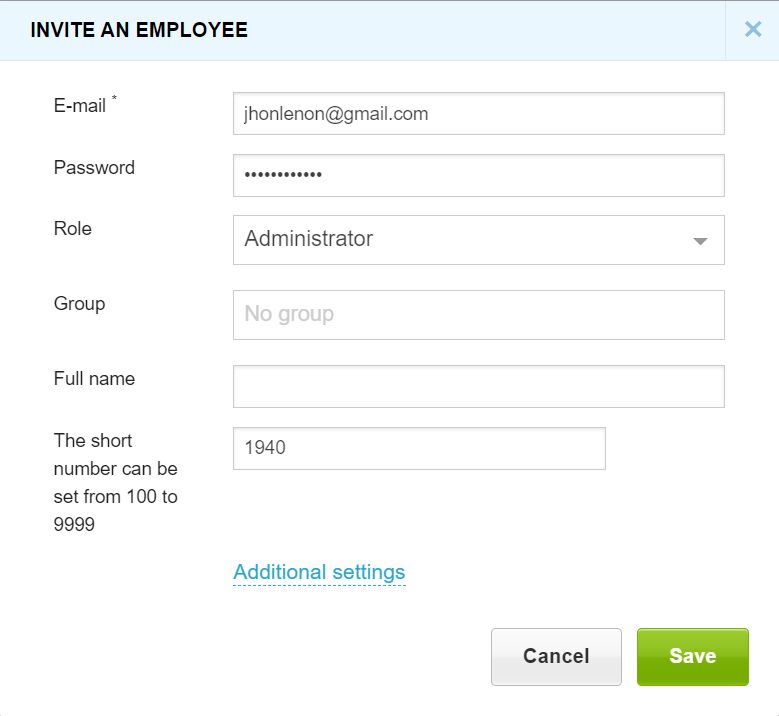Click the Group label
The width and height of the screenshot is (779, 716).
[79, 304]
